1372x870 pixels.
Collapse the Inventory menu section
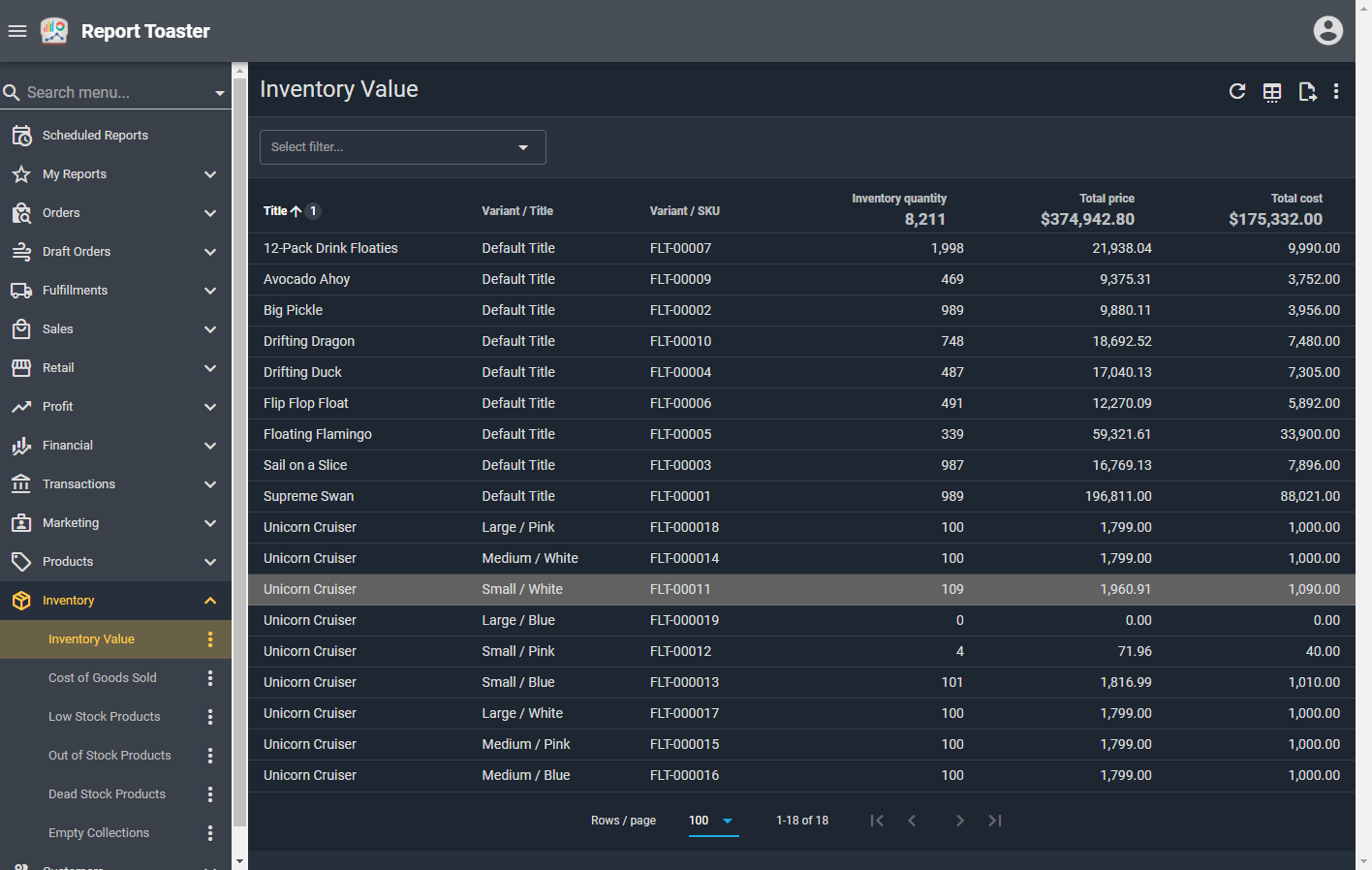210,601
